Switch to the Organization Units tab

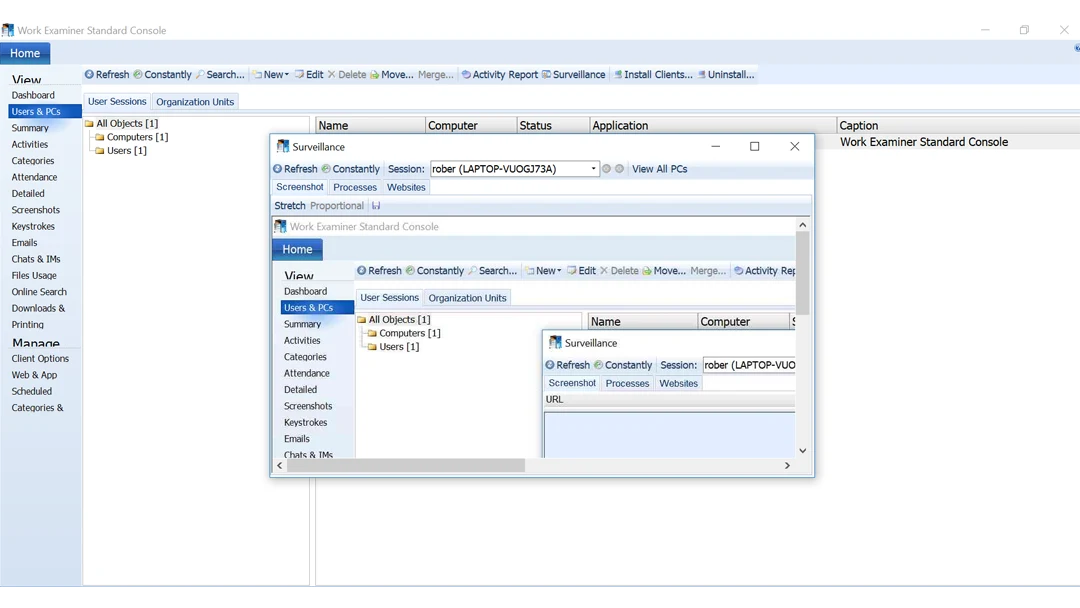(195, 102)
